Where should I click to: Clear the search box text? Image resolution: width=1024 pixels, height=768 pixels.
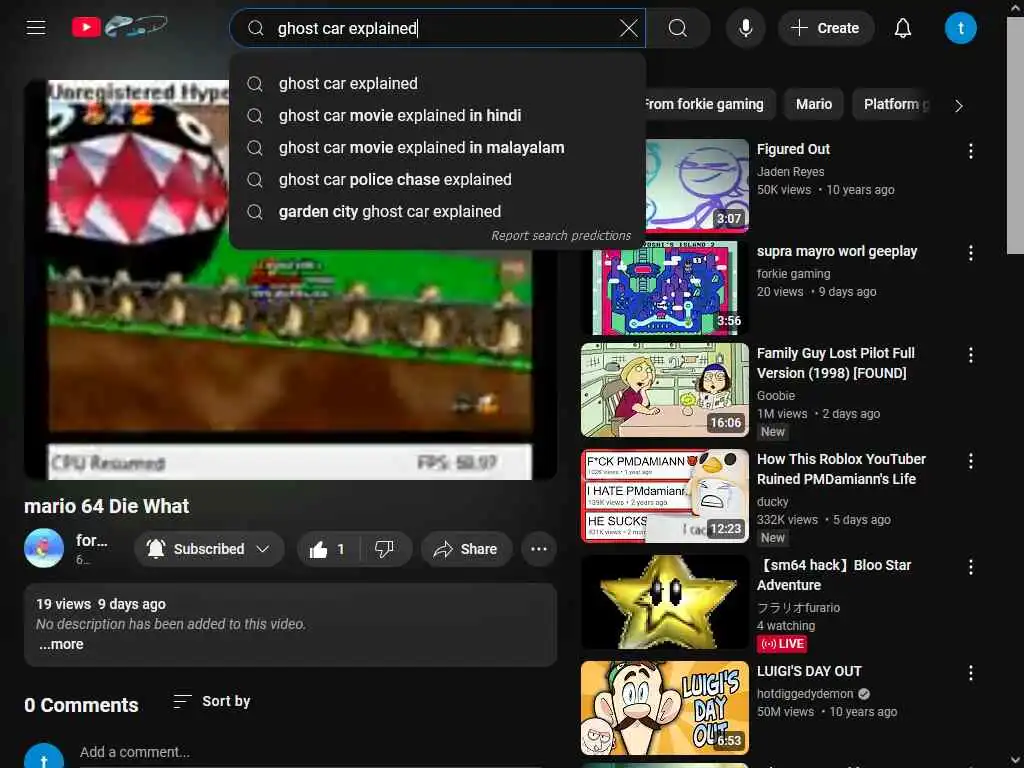[x=628, y=28]
